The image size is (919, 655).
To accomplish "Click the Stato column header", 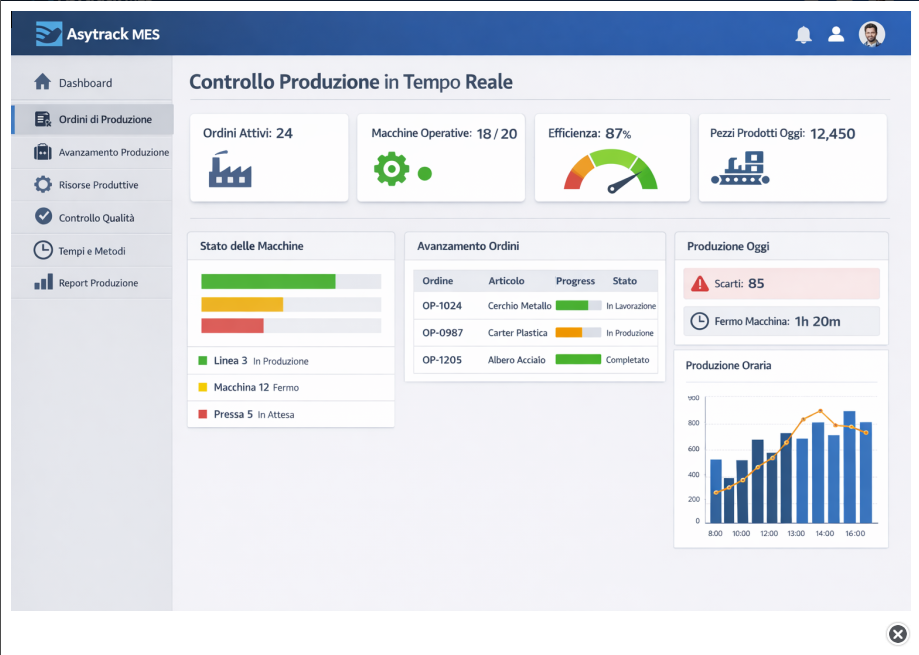I will 624,281.
